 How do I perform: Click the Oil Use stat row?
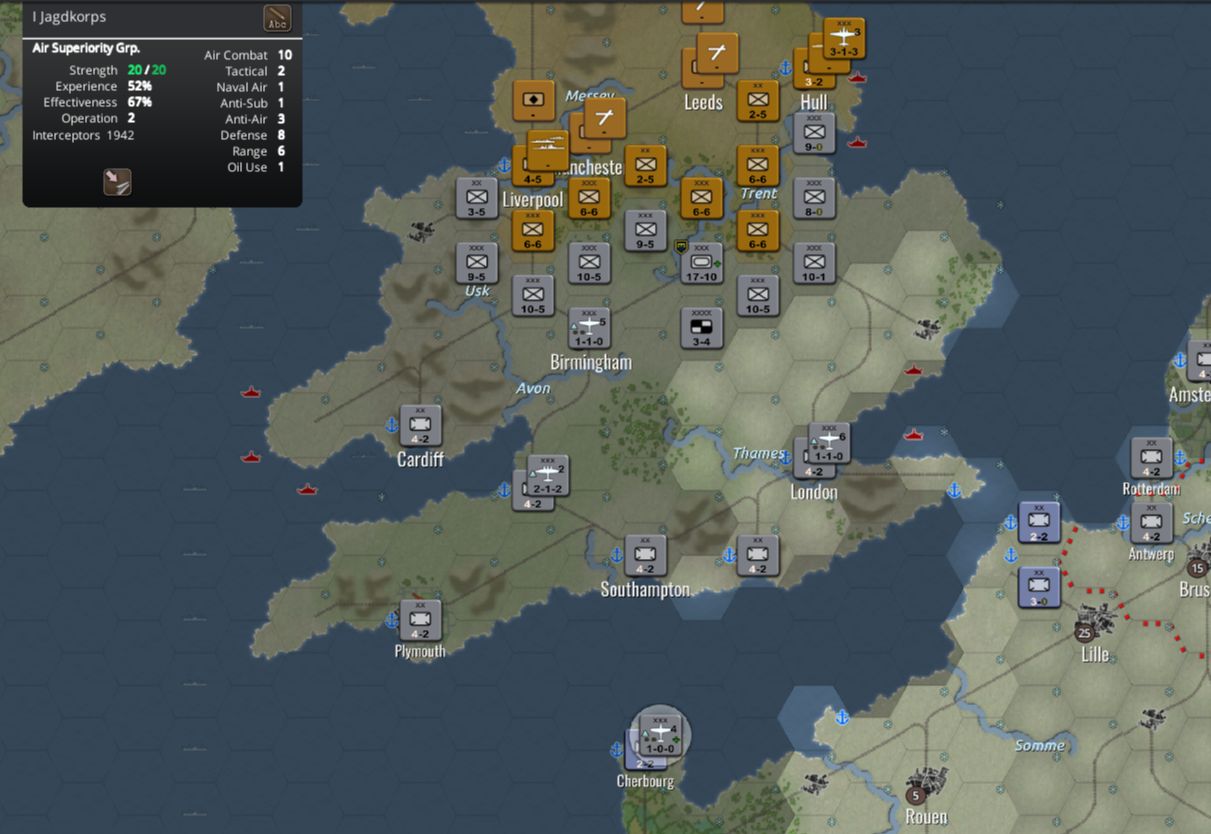[256, 167]
